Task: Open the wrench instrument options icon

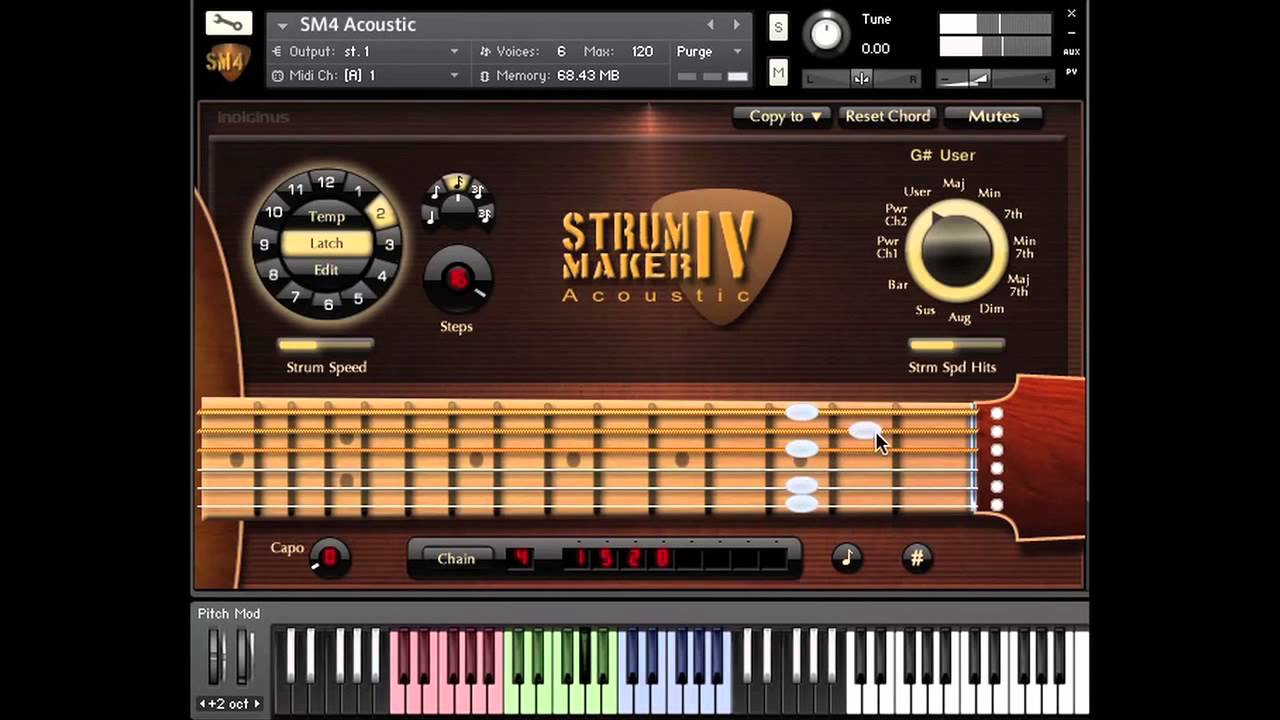Action: pos(228,23)
